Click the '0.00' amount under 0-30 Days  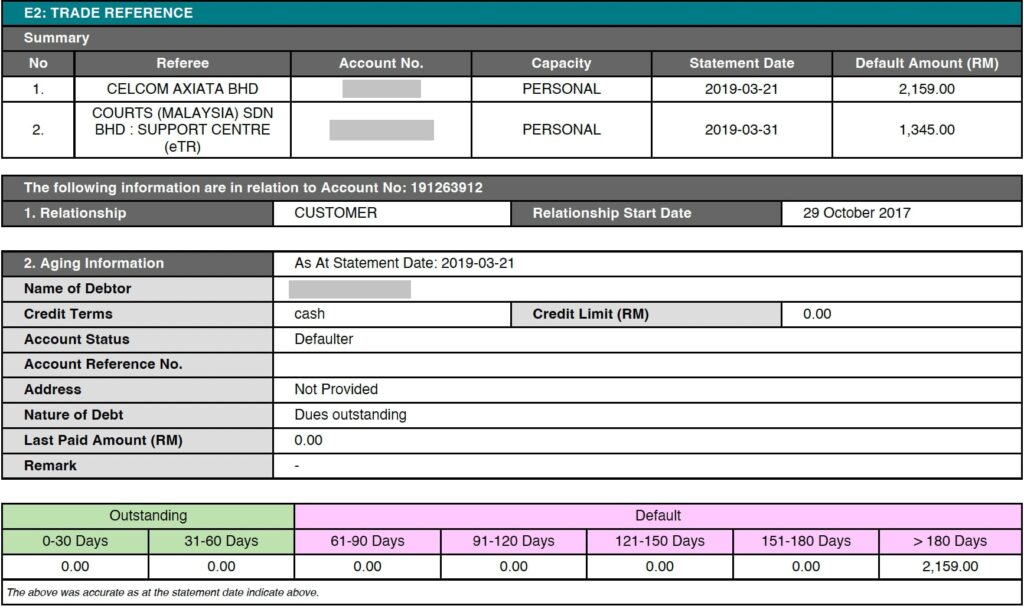[75, 567]
